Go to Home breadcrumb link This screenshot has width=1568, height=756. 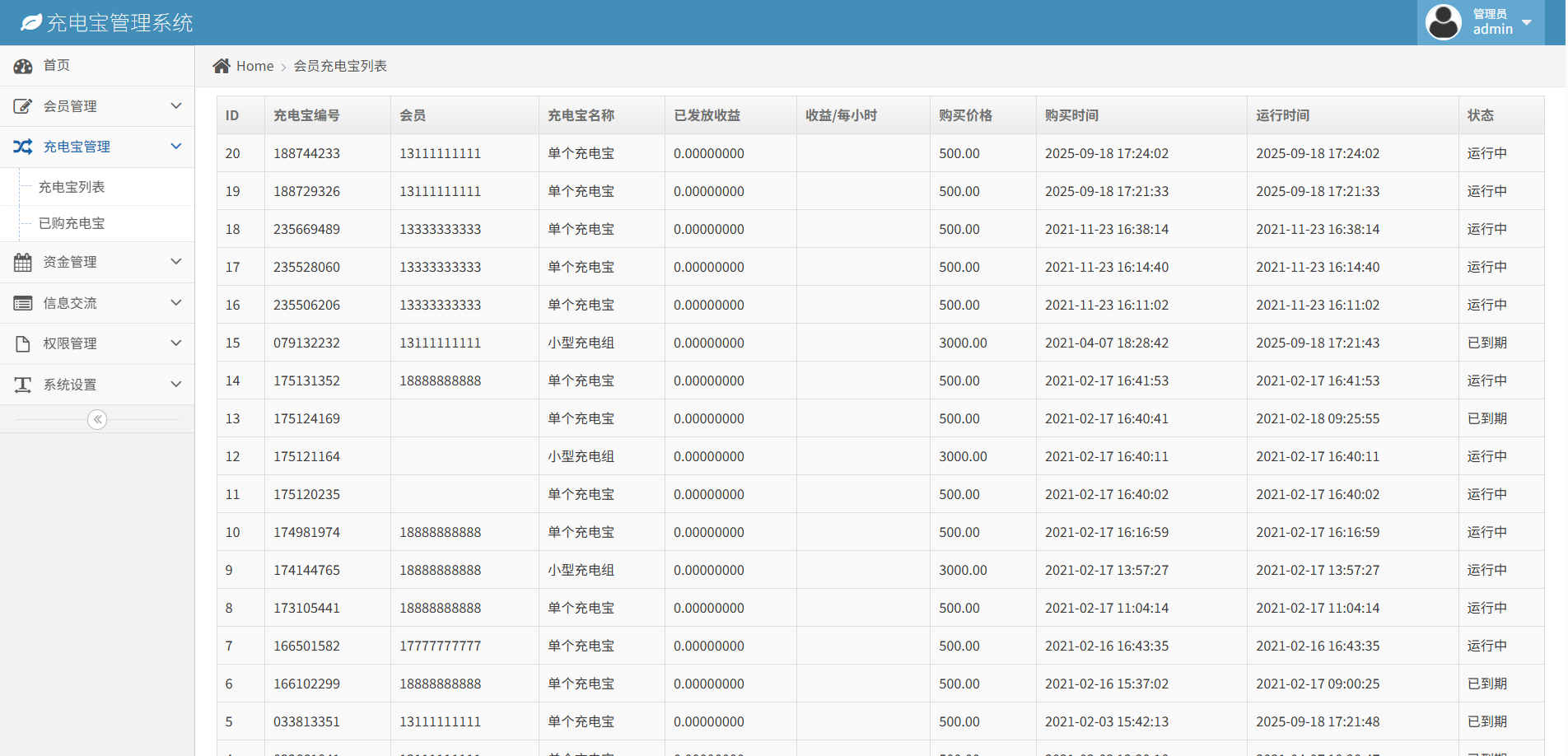[254, 66]
